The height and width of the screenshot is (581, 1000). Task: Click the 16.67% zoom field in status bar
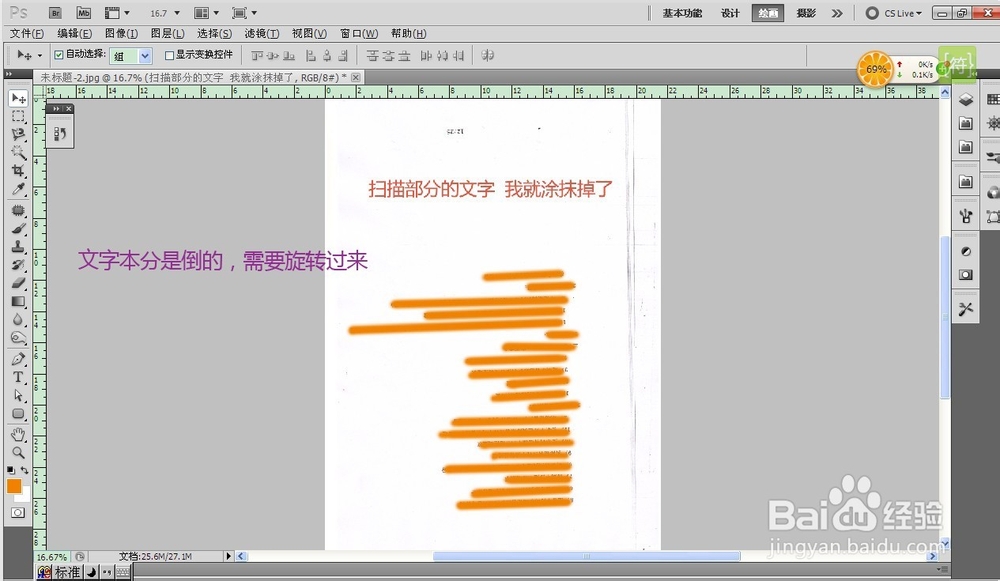(x=52, y=557)
